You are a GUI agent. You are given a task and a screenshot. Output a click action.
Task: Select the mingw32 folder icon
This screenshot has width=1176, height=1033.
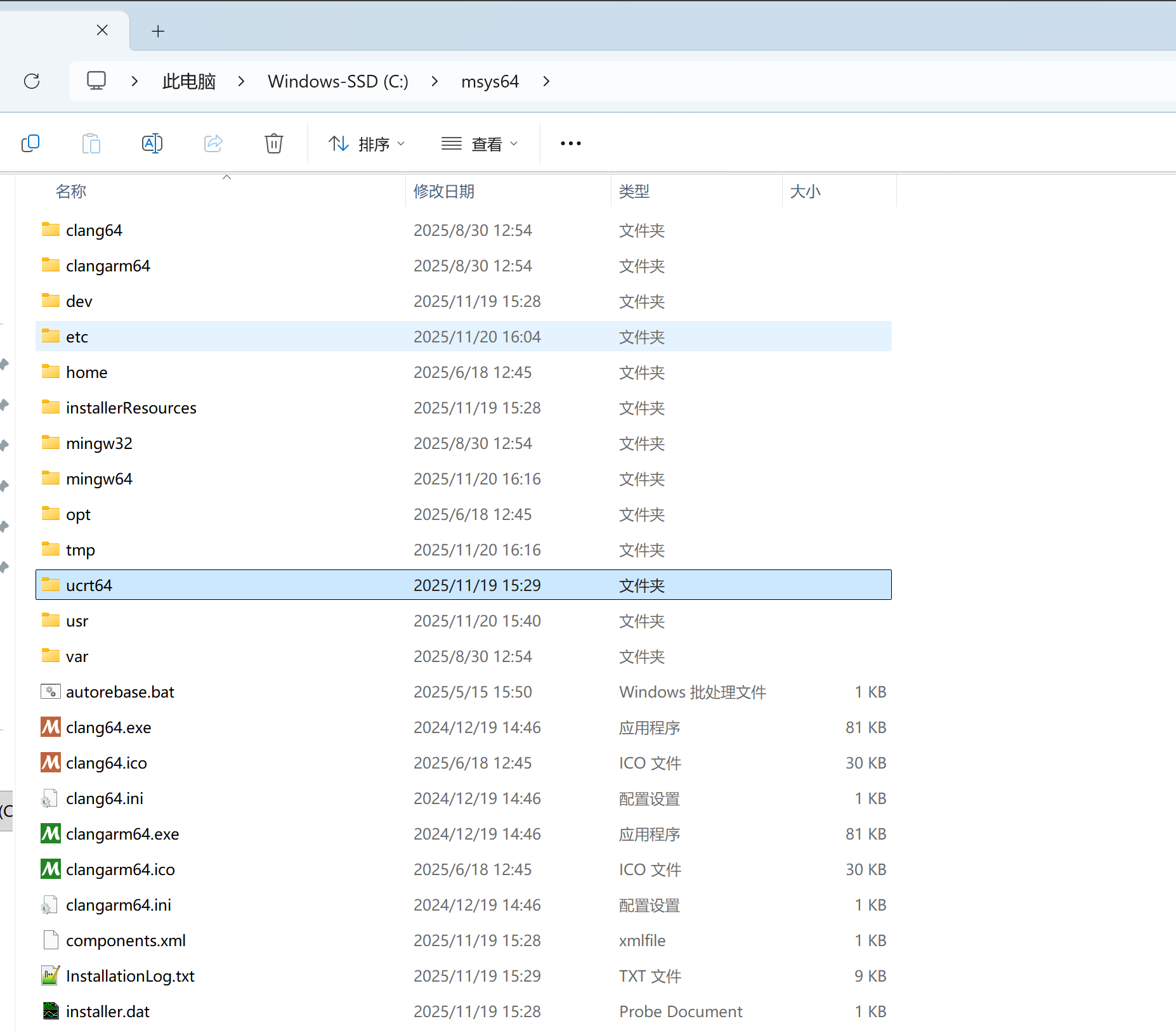point(51,443)
